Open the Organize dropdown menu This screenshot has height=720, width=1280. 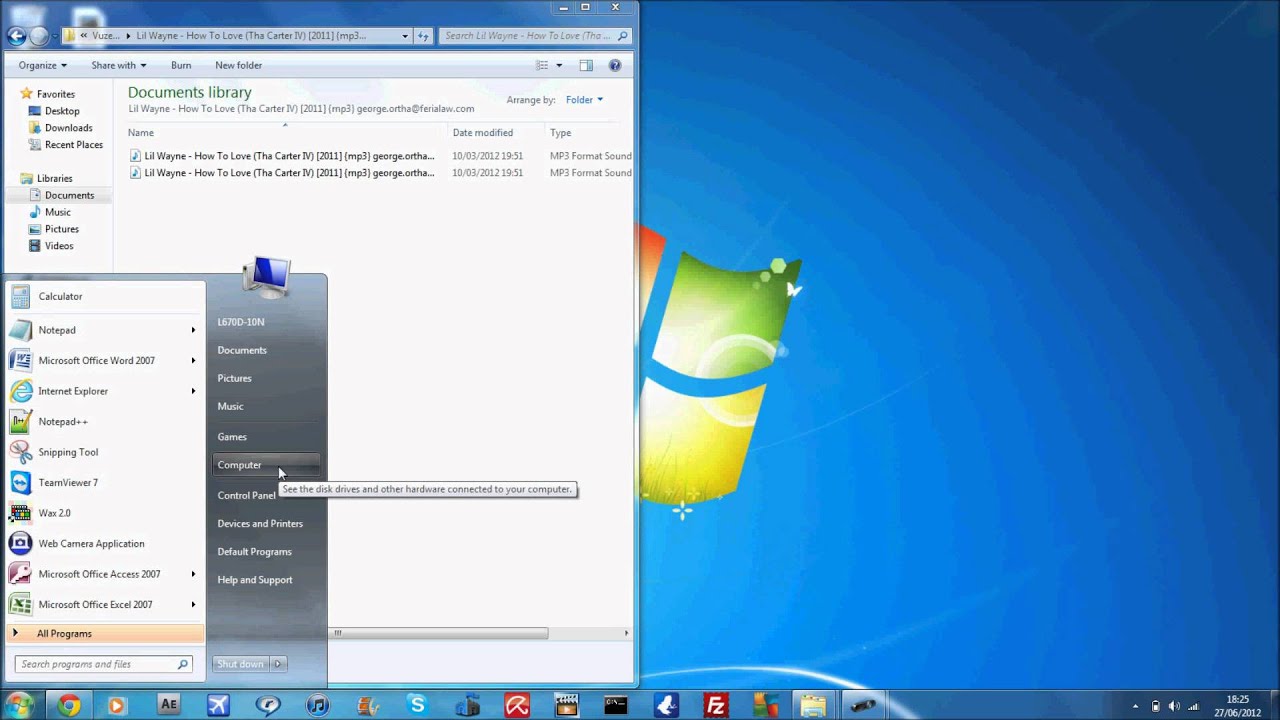pyautogui.click(x=42, y=65)
